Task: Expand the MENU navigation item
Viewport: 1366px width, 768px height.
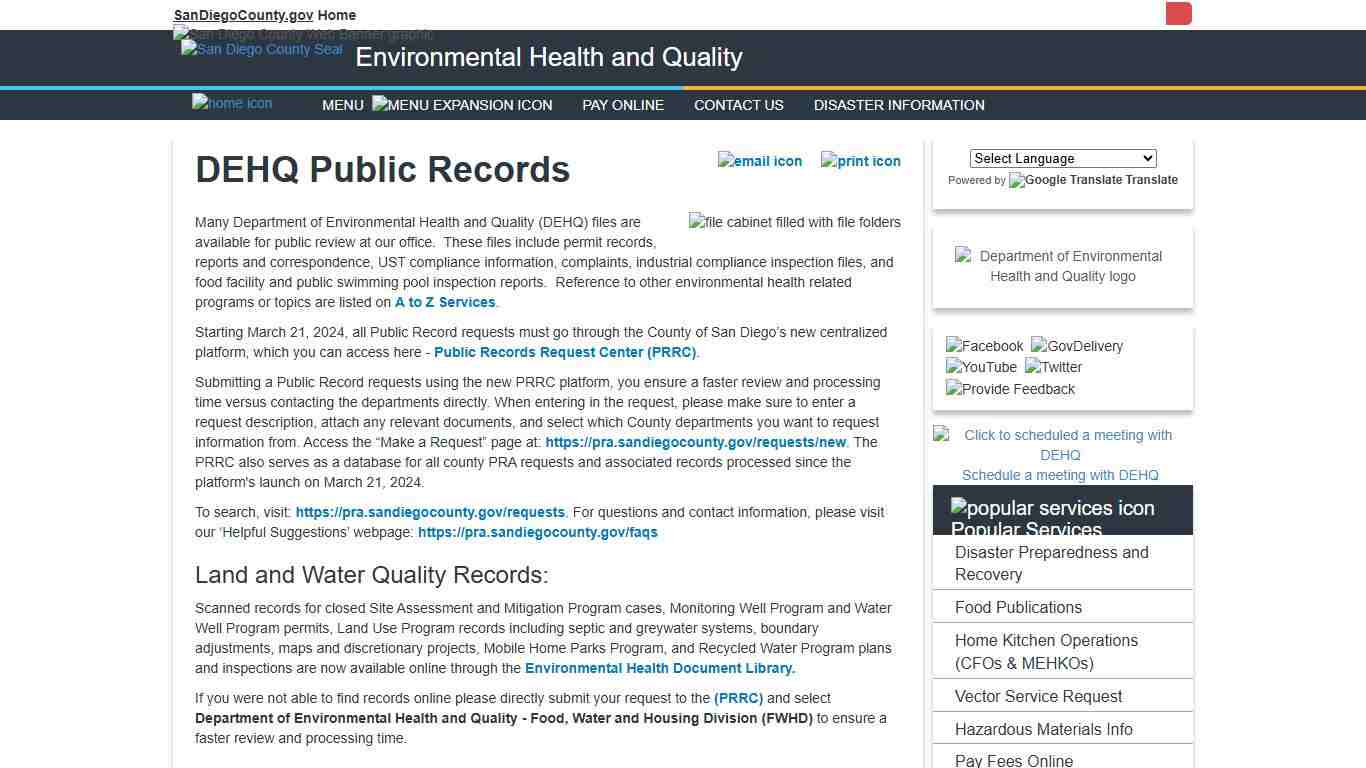Action: click(343, 105)
